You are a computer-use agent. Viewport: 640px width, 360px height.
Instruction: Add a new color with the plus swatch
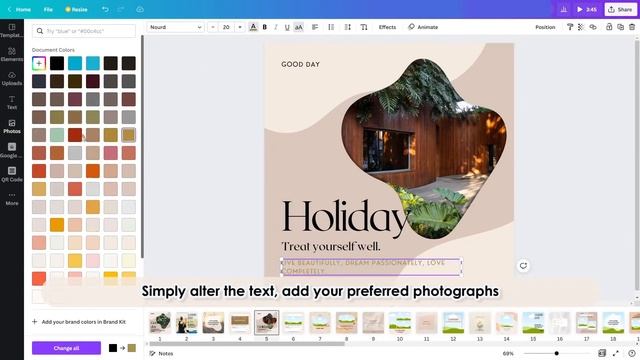(39, 63)
